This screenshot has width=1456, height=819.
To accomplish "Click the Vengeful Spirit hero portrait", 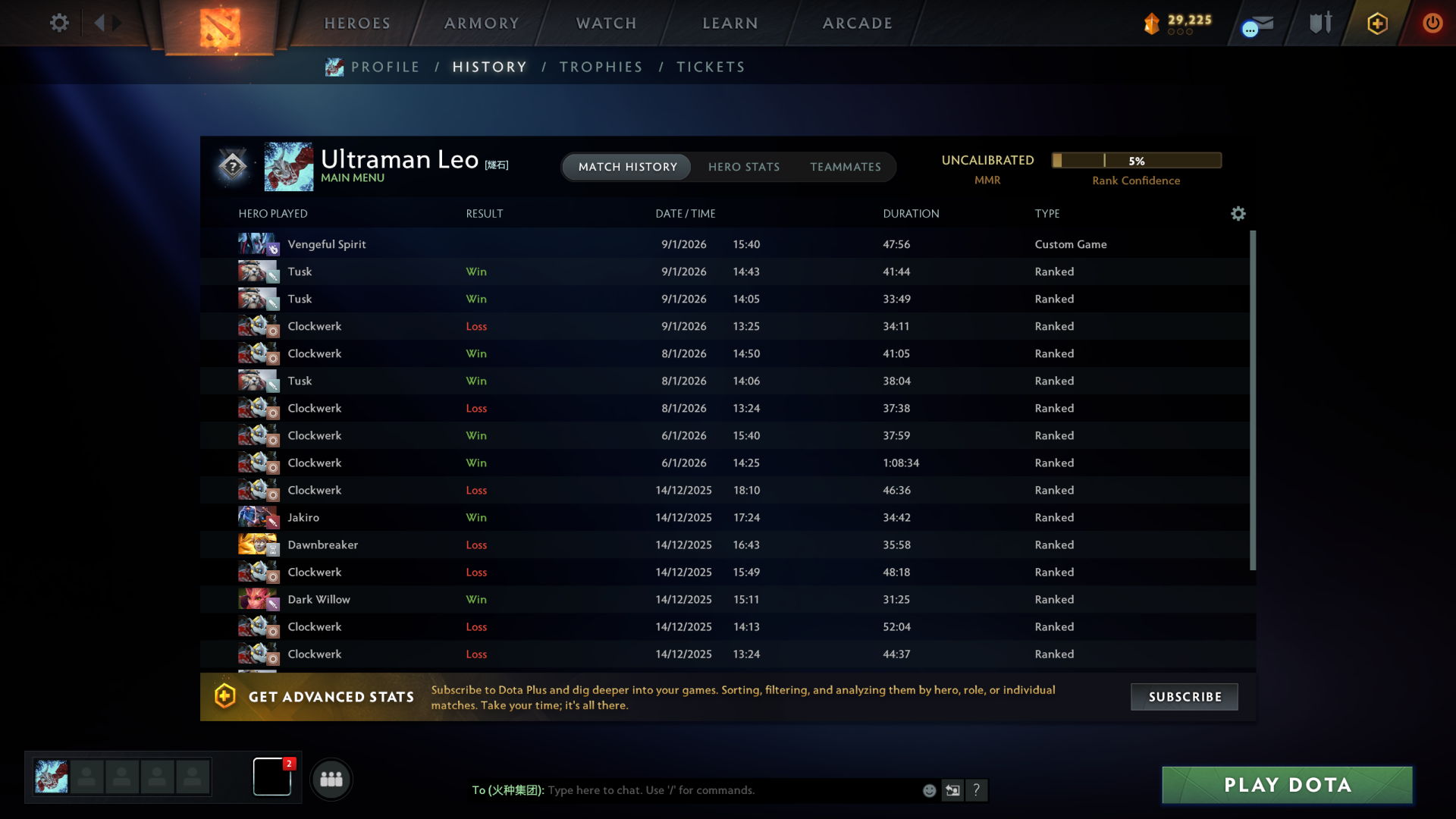I will click(x=257, y=243).
